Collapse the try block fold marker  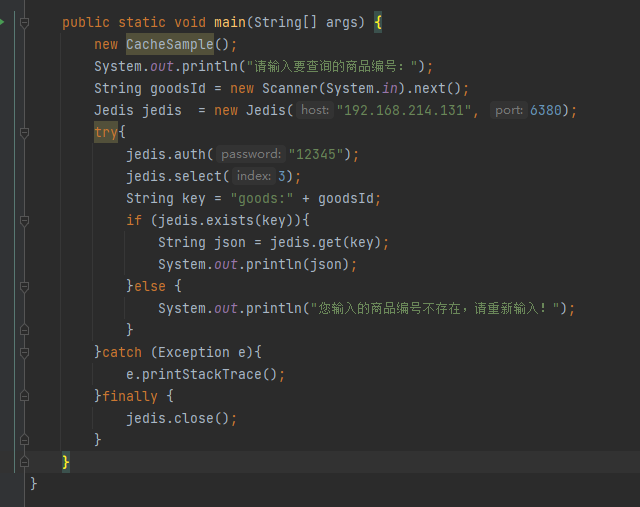click(x=24, y=132)
